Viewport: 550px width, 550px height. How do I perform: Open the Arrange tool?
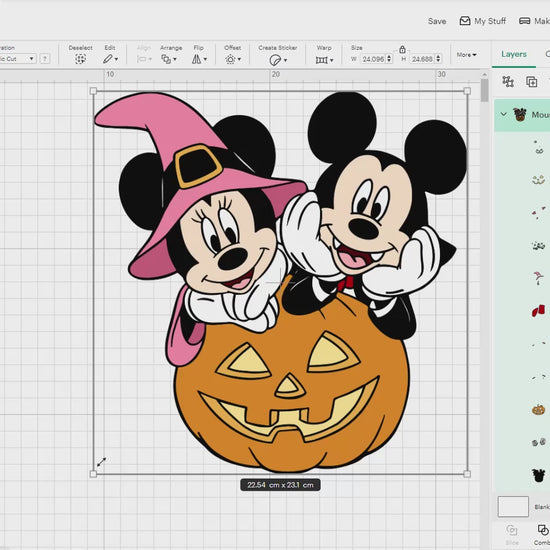[166, 59]
